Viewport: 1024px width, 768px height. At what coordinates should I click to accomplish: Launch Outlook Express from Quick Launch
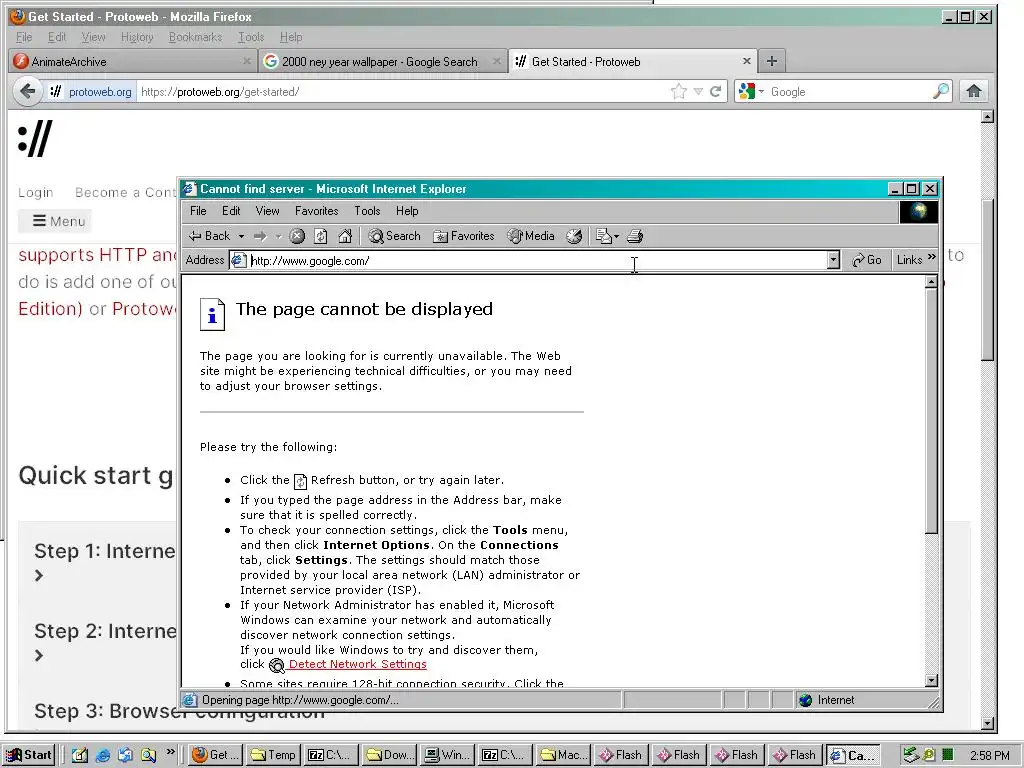[x=125, y=756]
